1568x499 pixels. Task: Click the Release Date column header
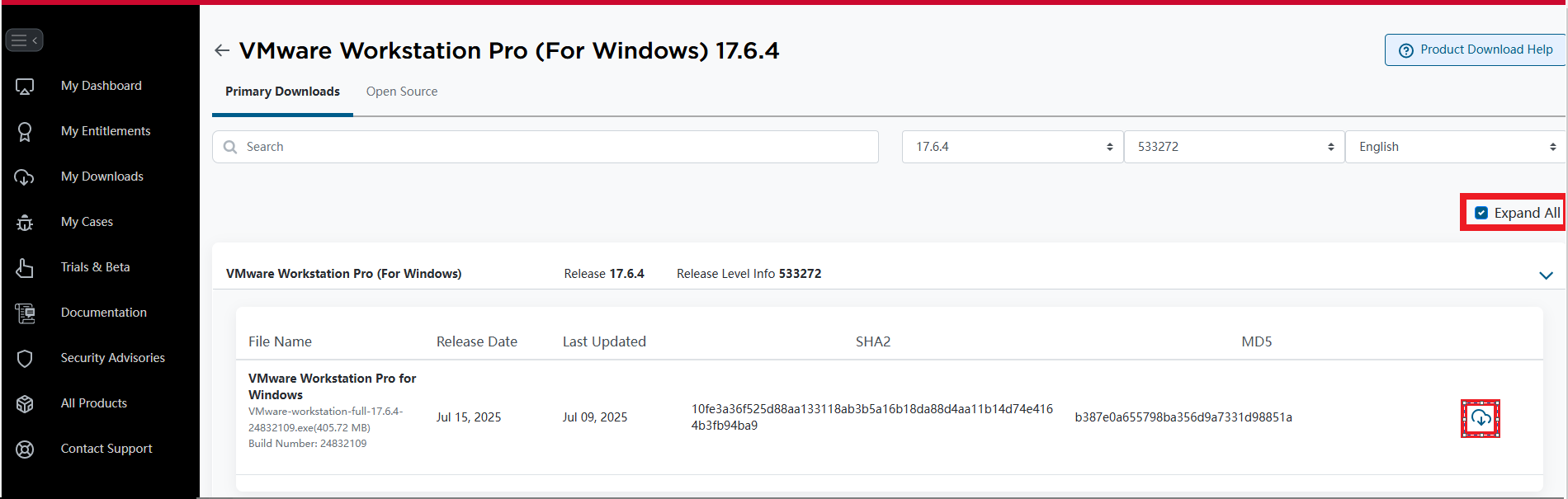477,341
